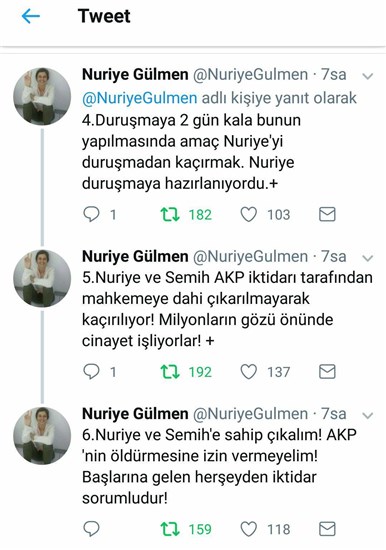
Task: Reply to the final tweet numbered 6
Action: point(91,529)
